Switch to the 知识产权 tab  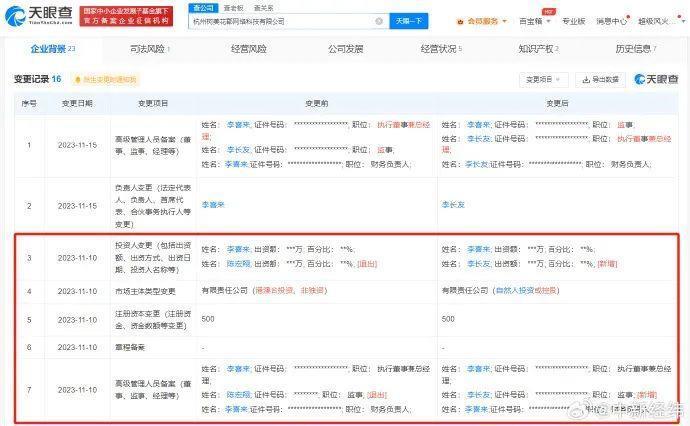(x=538, y=49)
